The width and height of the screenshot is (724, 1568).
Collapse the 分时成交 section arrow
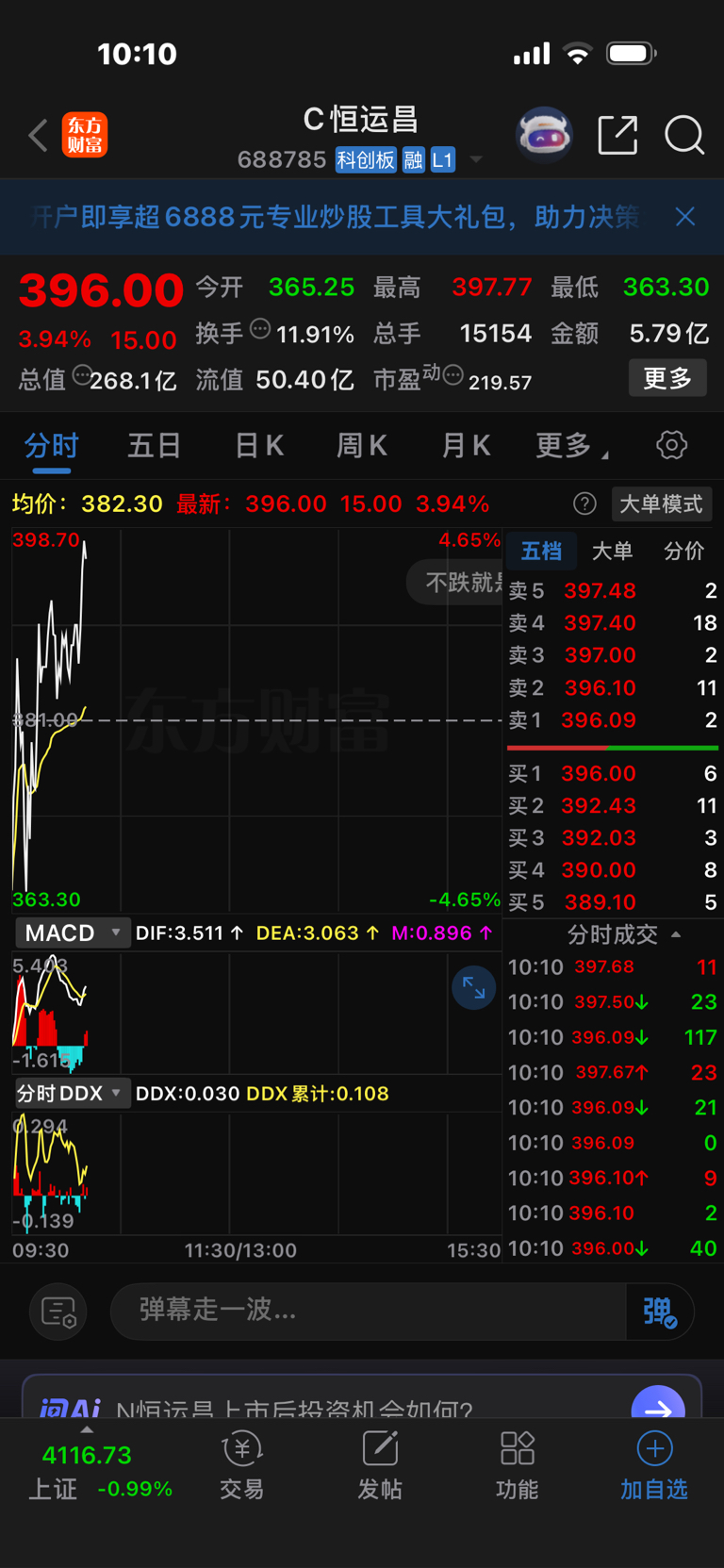(x=676, y=934)
